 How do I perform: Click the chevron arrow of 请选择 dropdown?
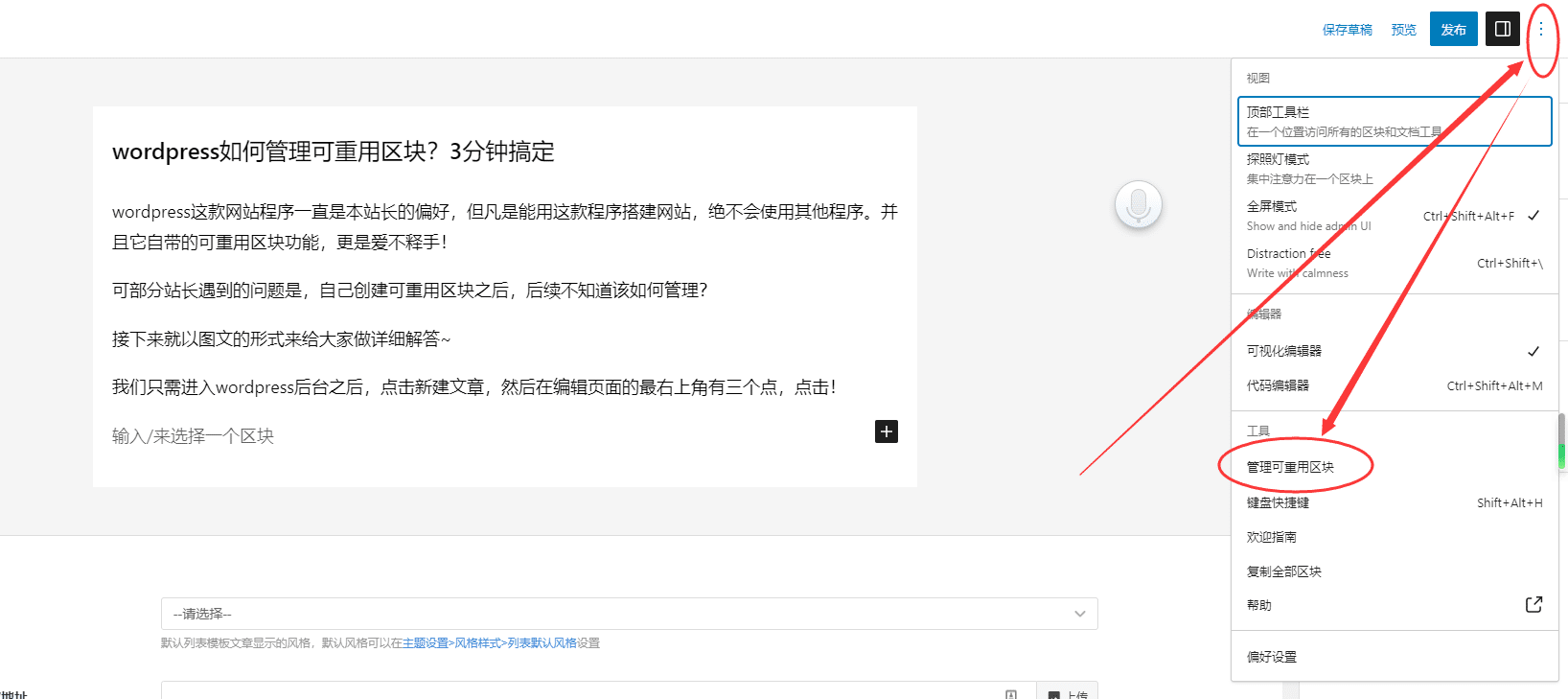point(1080,614)
